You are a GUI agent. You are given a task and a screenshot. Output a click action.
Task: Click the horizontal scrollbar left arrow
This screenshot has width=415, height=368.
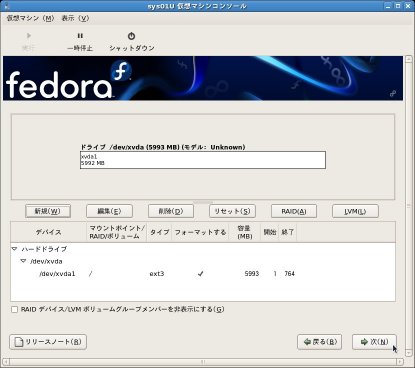tap(6, 362)
